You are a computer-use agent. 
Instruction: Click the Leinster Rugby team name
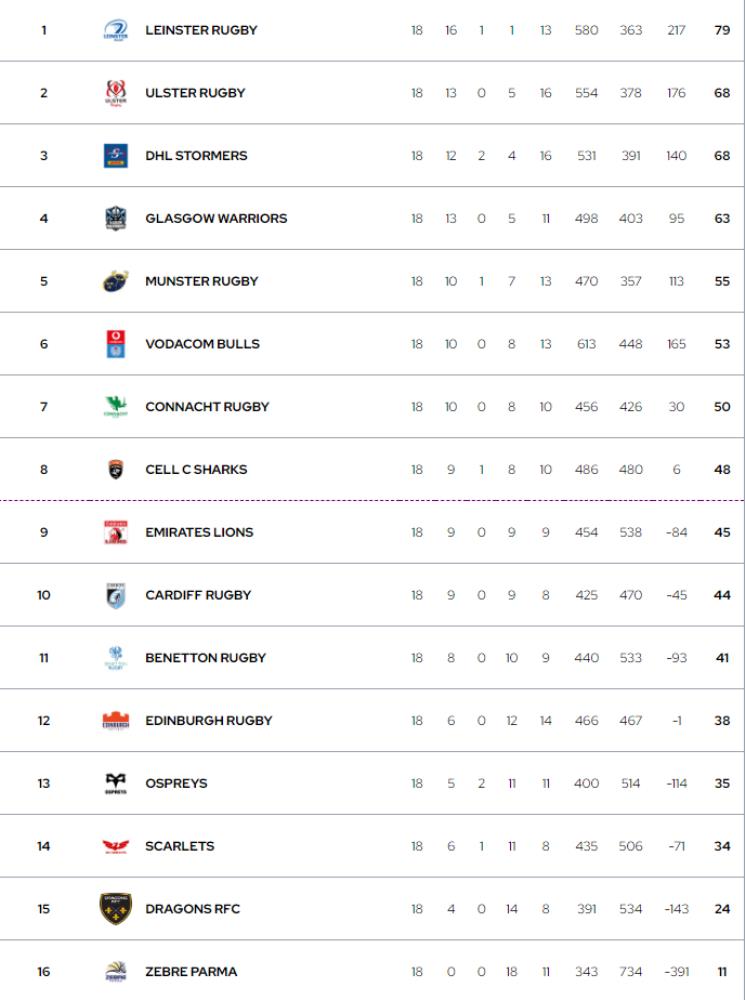pyautogui.click(x=201, y=30)
